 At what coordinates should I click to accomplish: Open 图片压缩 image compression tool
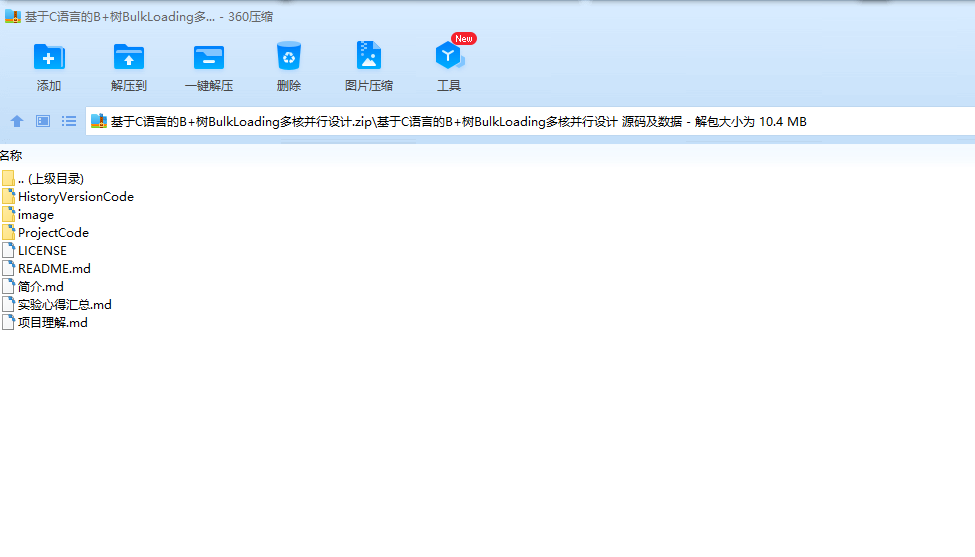pos(369,56)
